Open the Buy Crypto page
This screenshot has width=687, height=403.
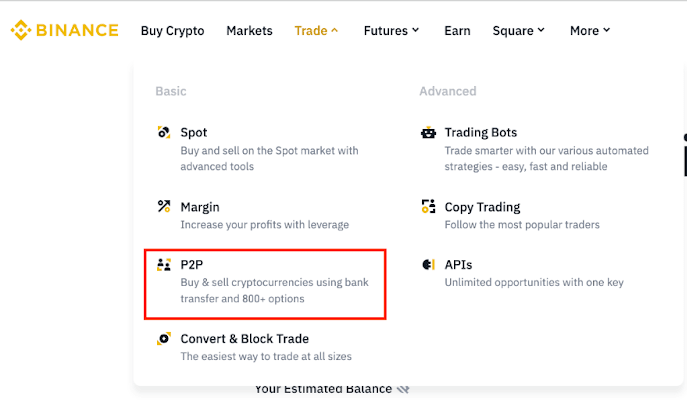click(x=172, y=31)
